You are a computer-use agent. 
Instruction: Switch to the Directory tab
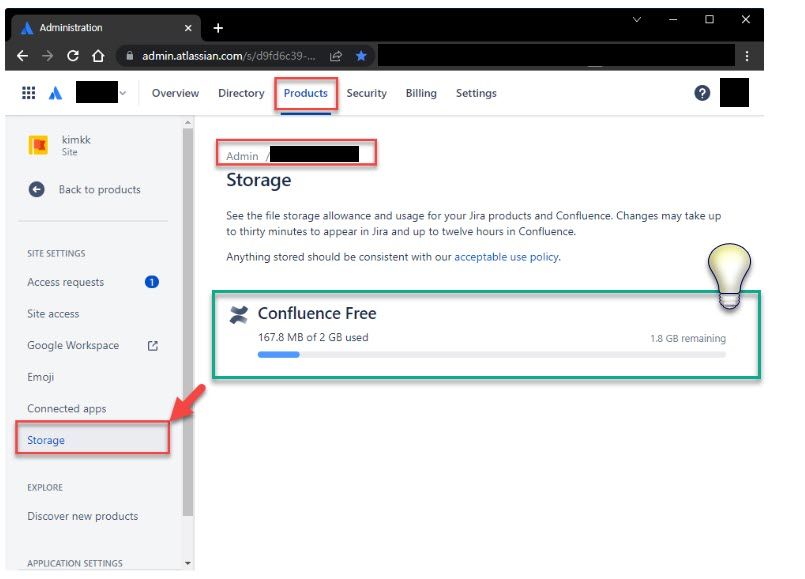click(x=241, y=93)
